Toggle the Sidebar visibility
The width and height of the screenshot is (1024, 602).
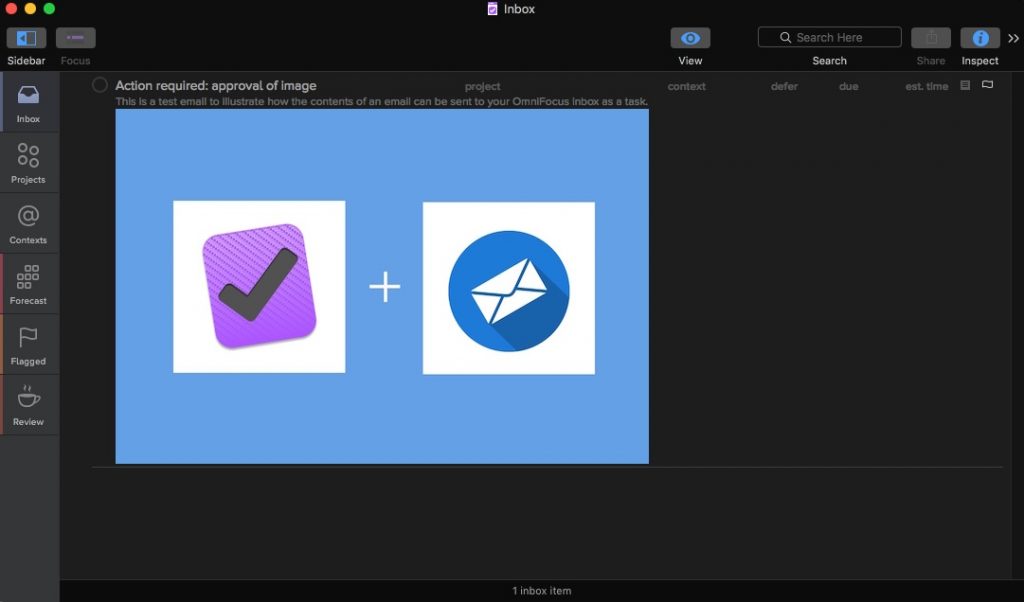[x=25, y=37]
